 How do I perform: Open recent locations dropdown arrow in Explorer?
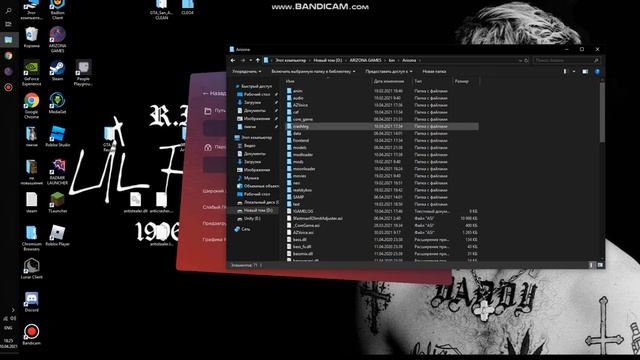pyautogui.click(x=250, y=60)
